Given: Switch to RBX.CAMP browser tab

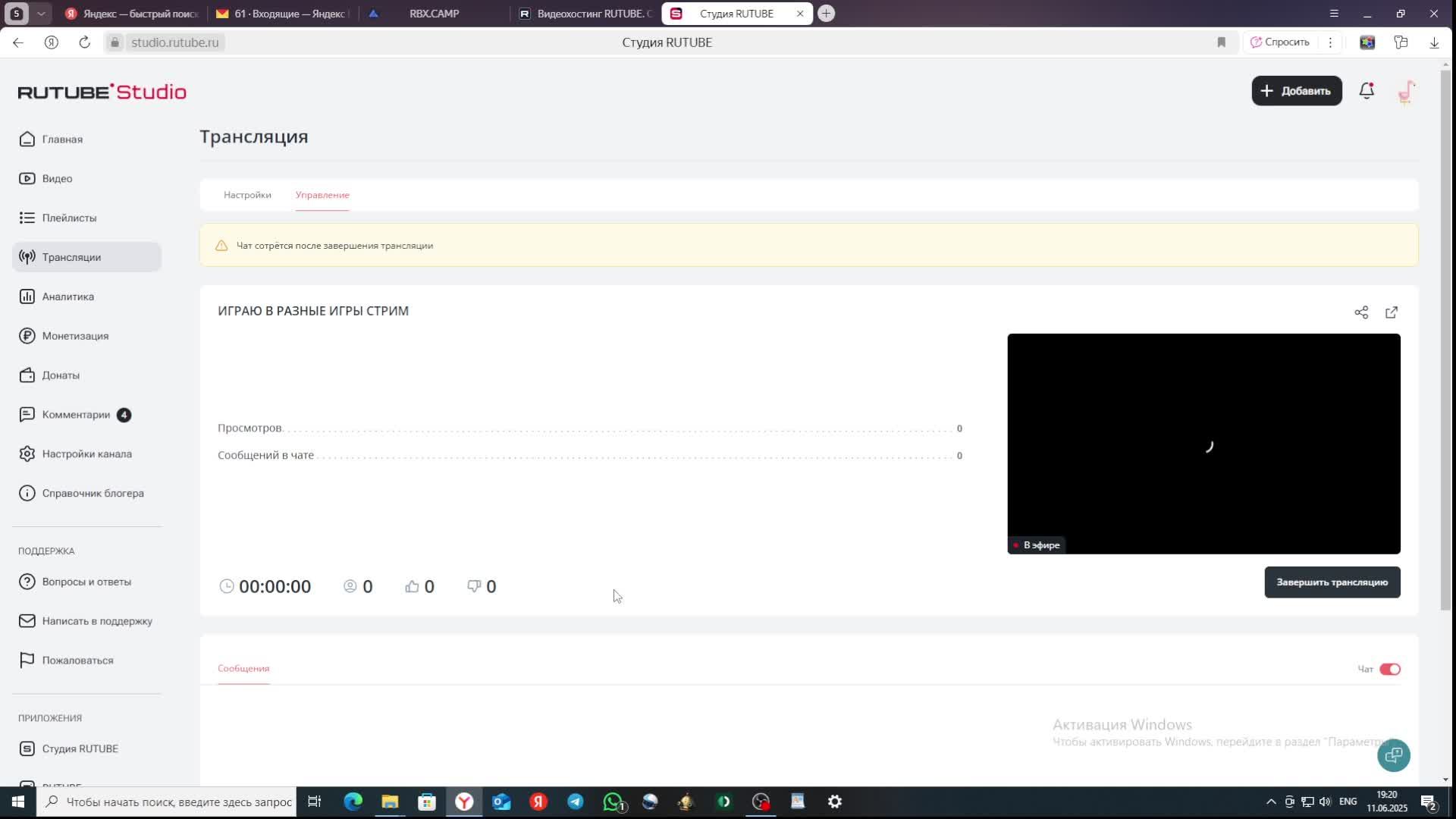Looking at the screenshot, I should click(434, 14).
